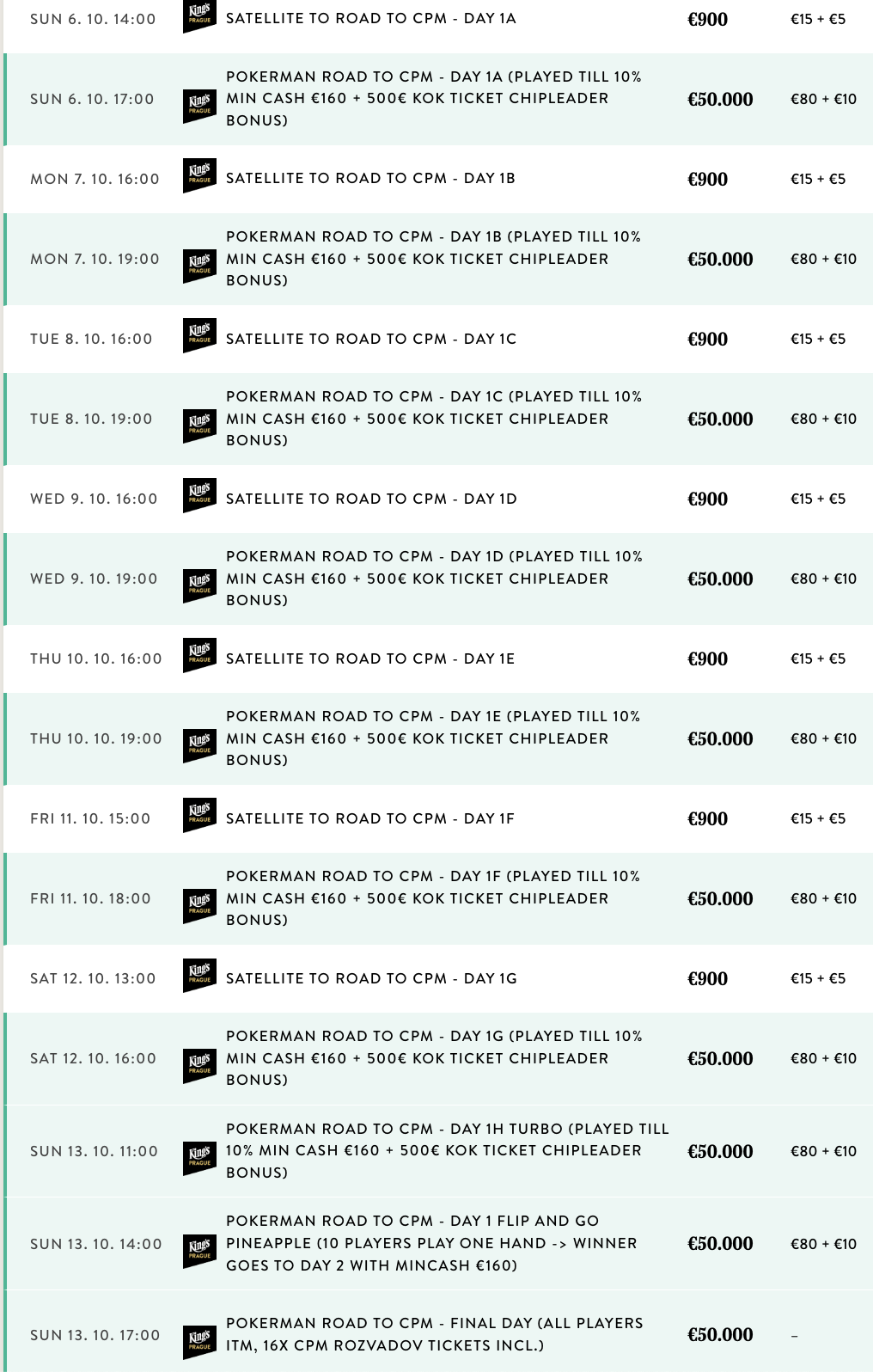873x1372 pixels.
Task: Click King's logo beside Satellite Day 1A
Action: point(199,18)
